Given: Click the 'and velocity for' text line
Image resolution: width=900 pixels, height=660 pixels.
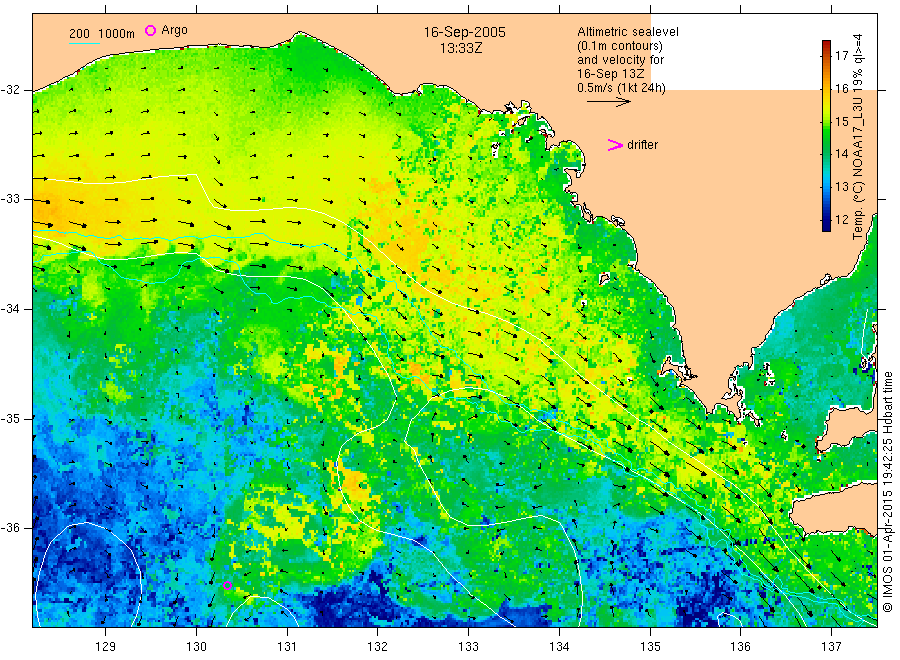Looking at the screenshot, I should (620, 60).
